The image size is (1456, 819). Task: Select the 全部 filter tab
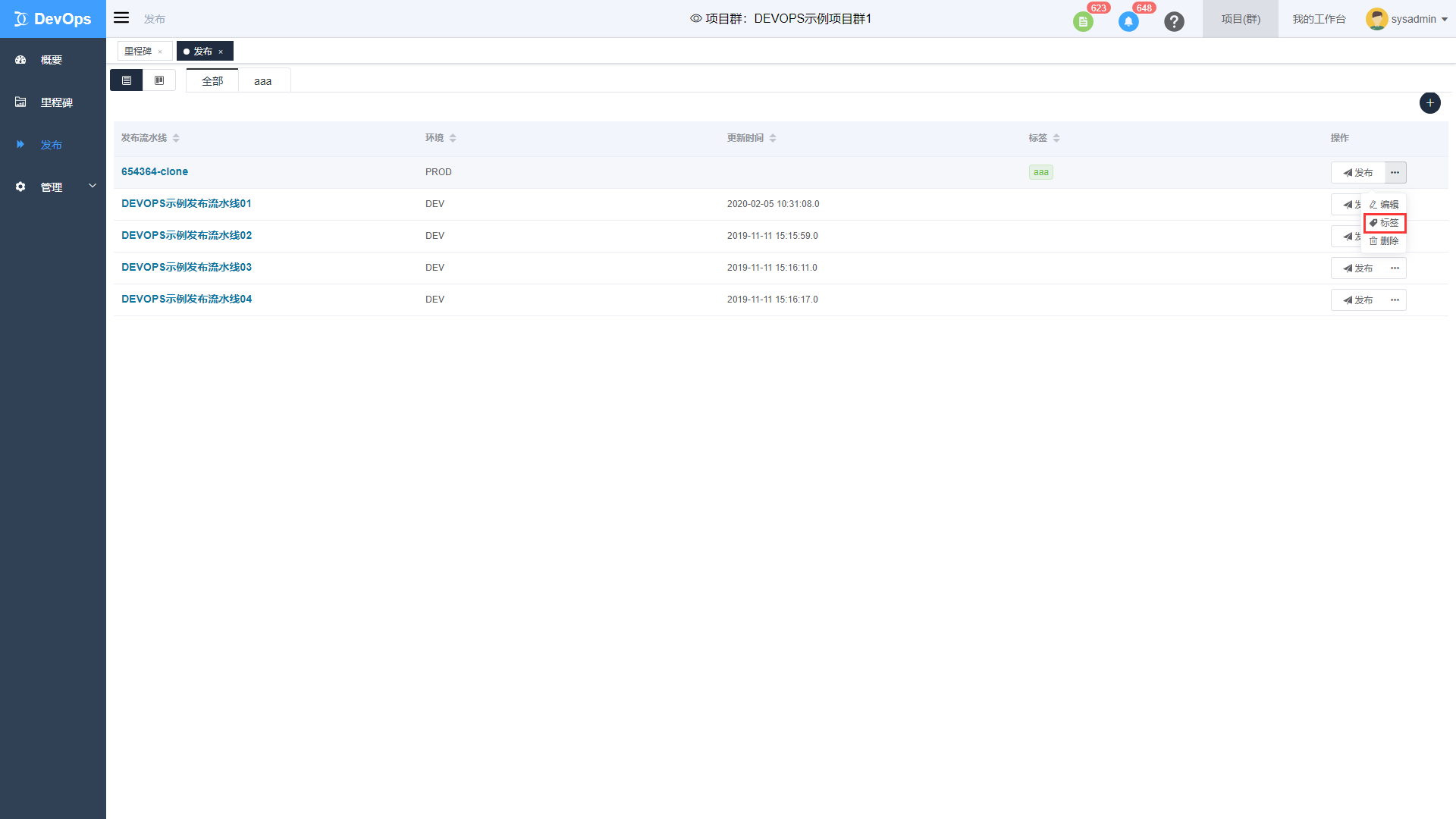tap(212, 80)
